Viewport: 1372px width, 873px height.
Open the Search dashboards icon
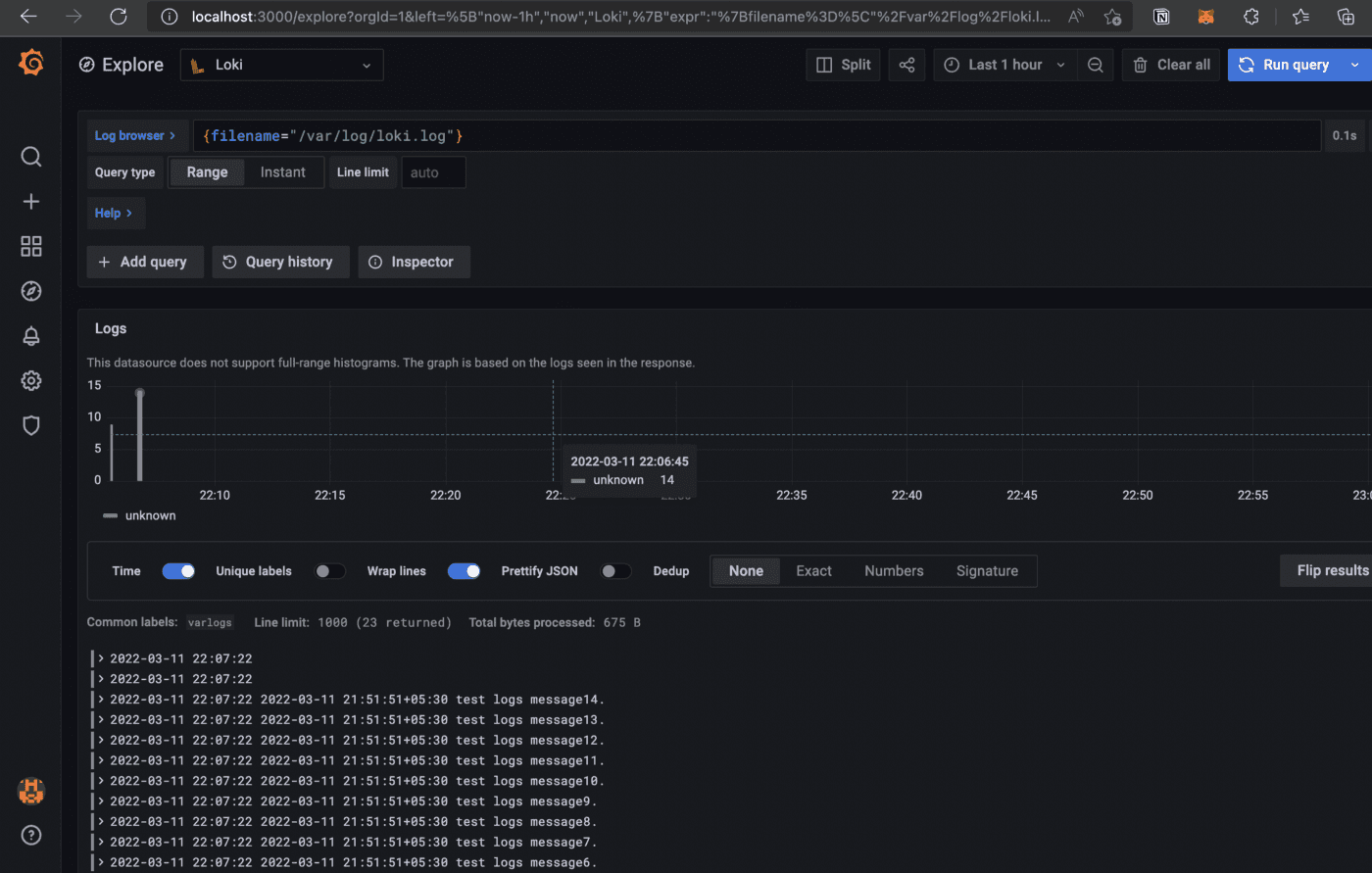(30, 156)
